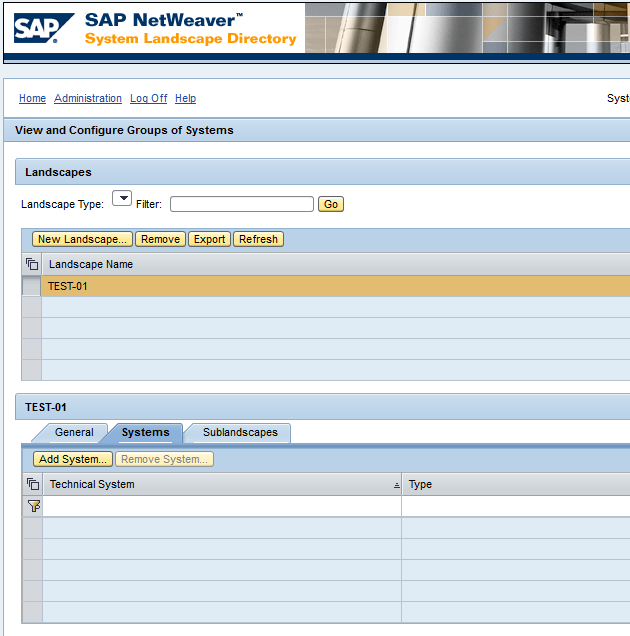Viewport: 630px width, 636px height.
Task: Click the Export button
Action: [x=209, y=239]
